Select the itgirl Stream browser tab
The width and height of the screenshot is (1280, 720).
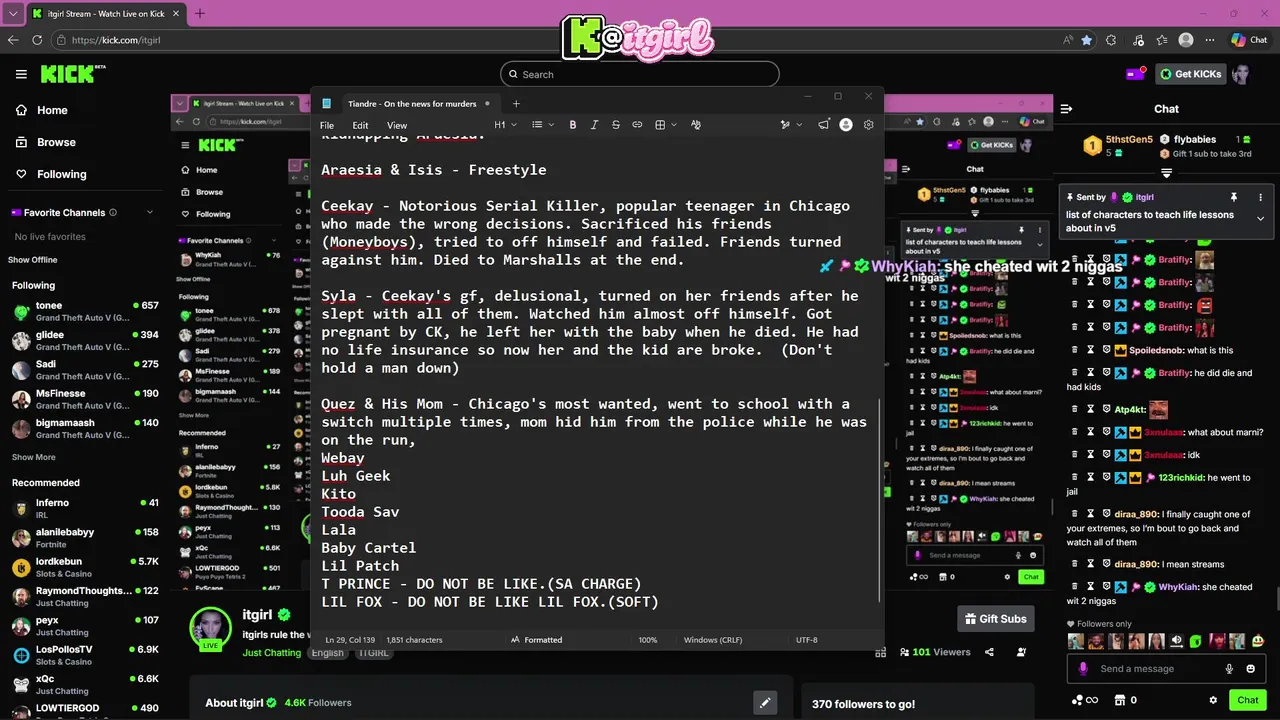coord(106,14)
